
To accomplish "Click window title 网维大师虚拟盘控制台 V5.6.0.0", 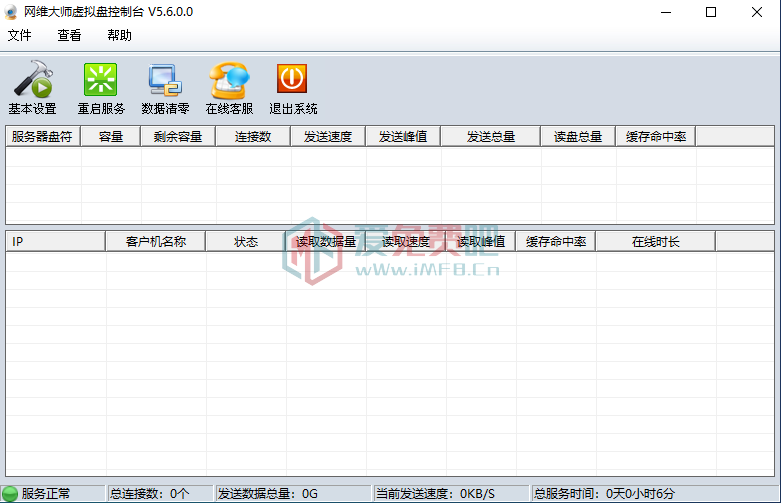I will click(109, 12).
